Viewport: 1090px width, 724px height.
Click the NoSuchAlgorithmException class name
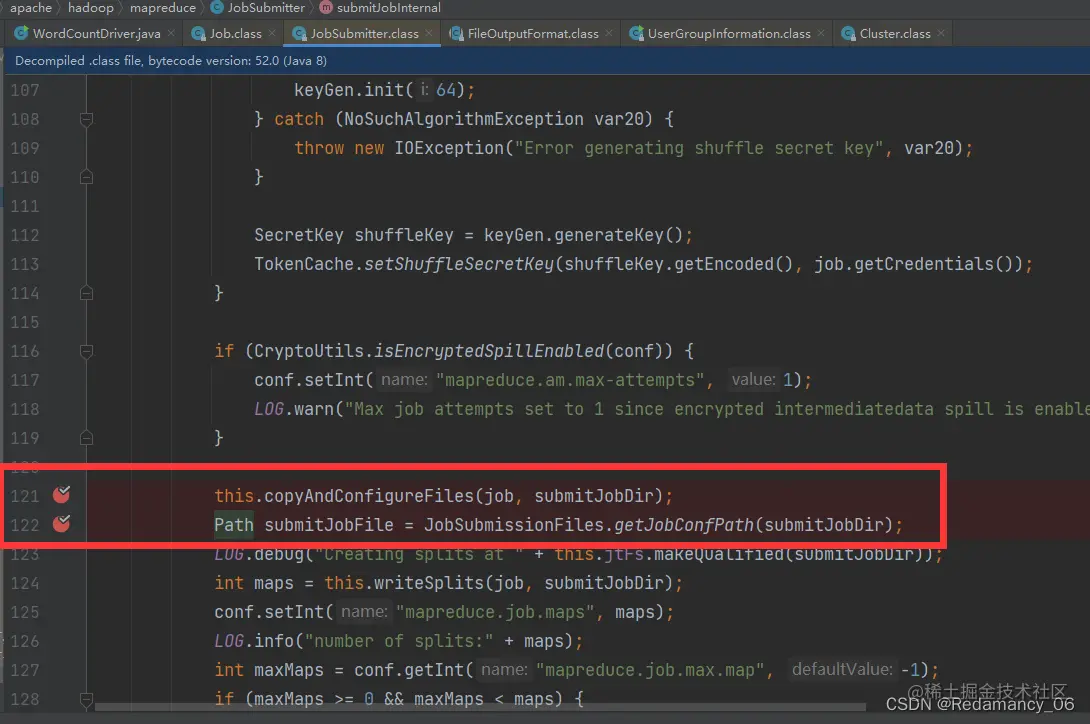(x=464, y=119)
